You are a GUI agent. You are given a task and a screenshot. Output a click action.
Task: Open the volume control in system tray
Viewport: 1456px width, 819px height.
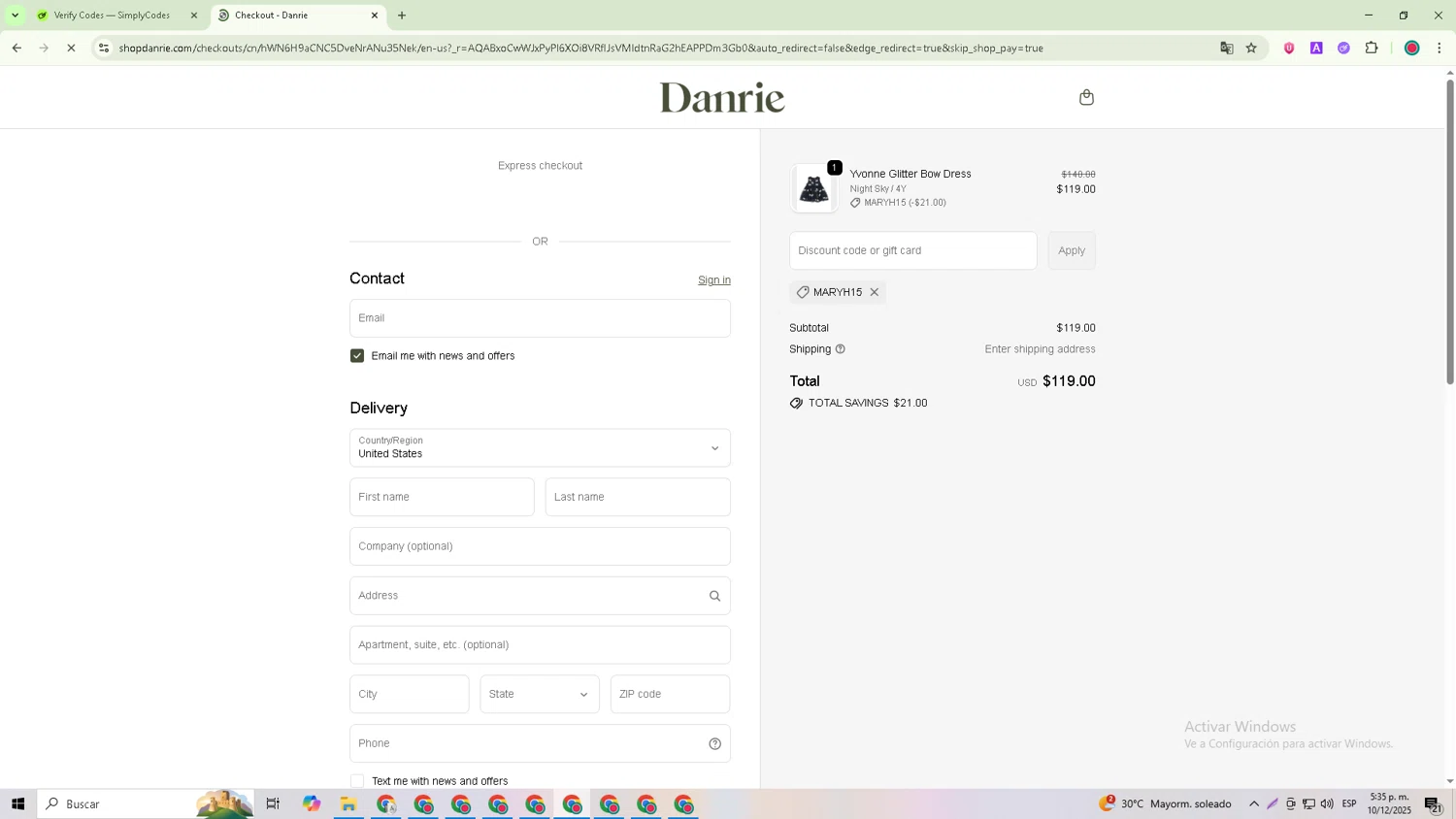point(1327,804)
